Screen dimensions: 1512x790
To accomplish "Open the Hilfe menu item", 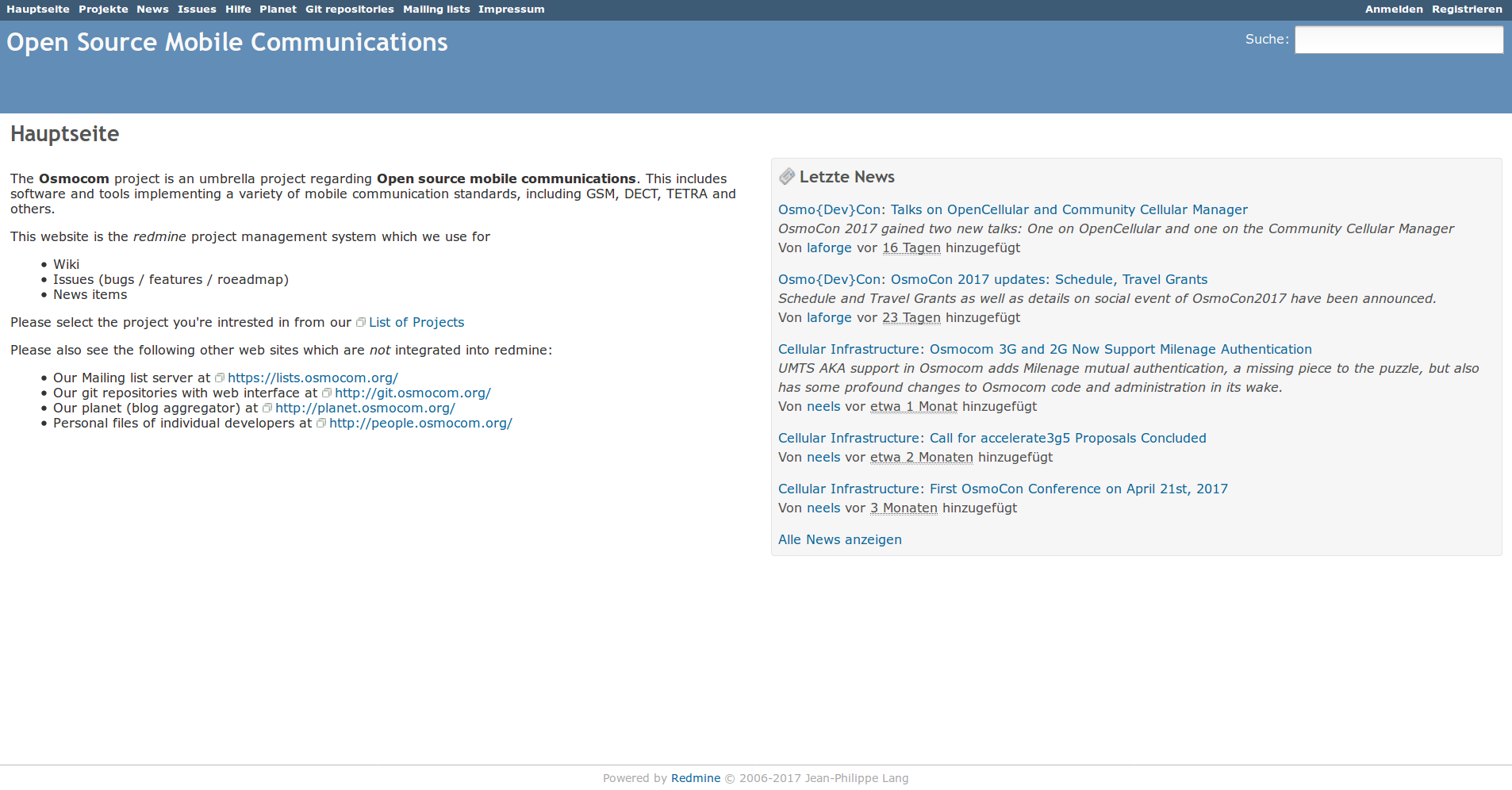I will [238, 10].
